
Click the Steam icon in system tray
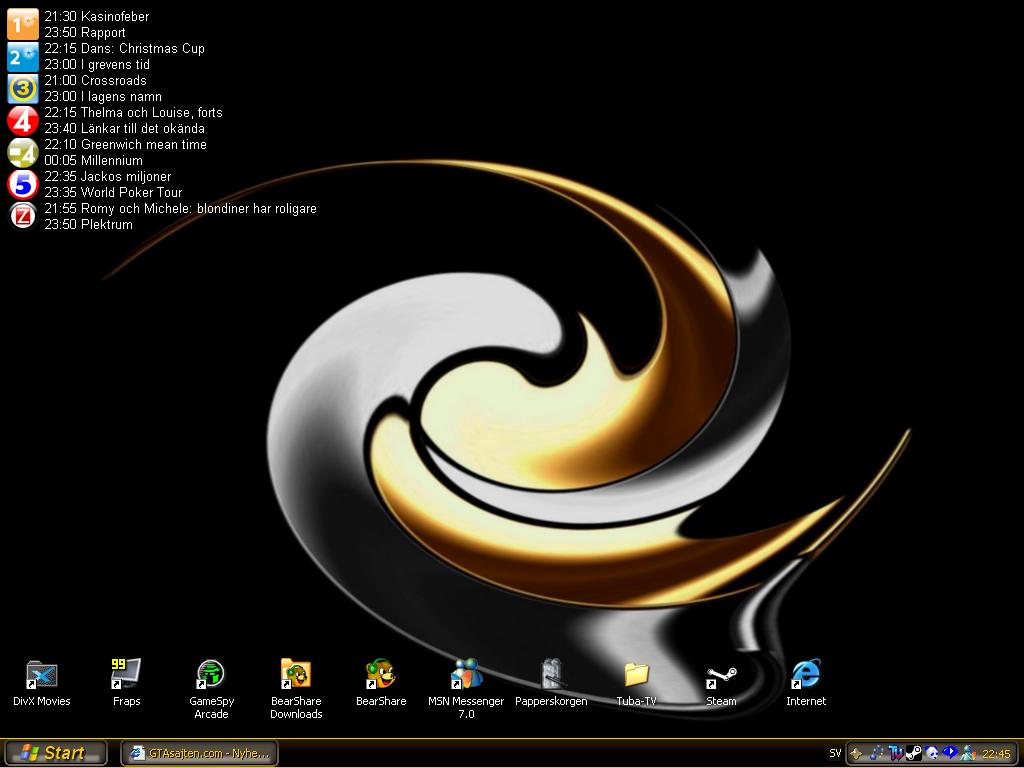click(914, 753)
